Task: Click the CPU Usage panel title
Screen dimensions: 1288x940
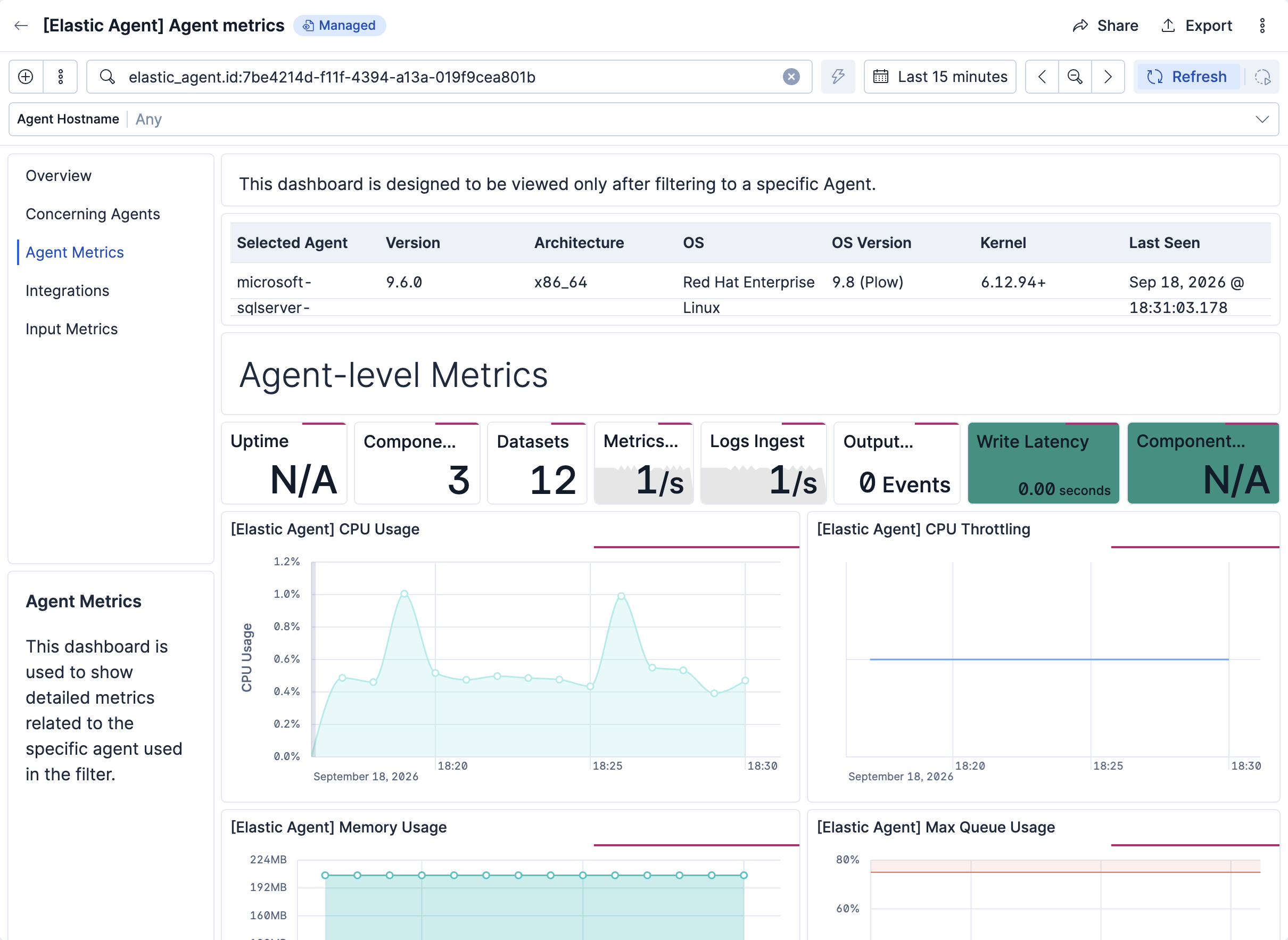Action: (x=325, y=530)
